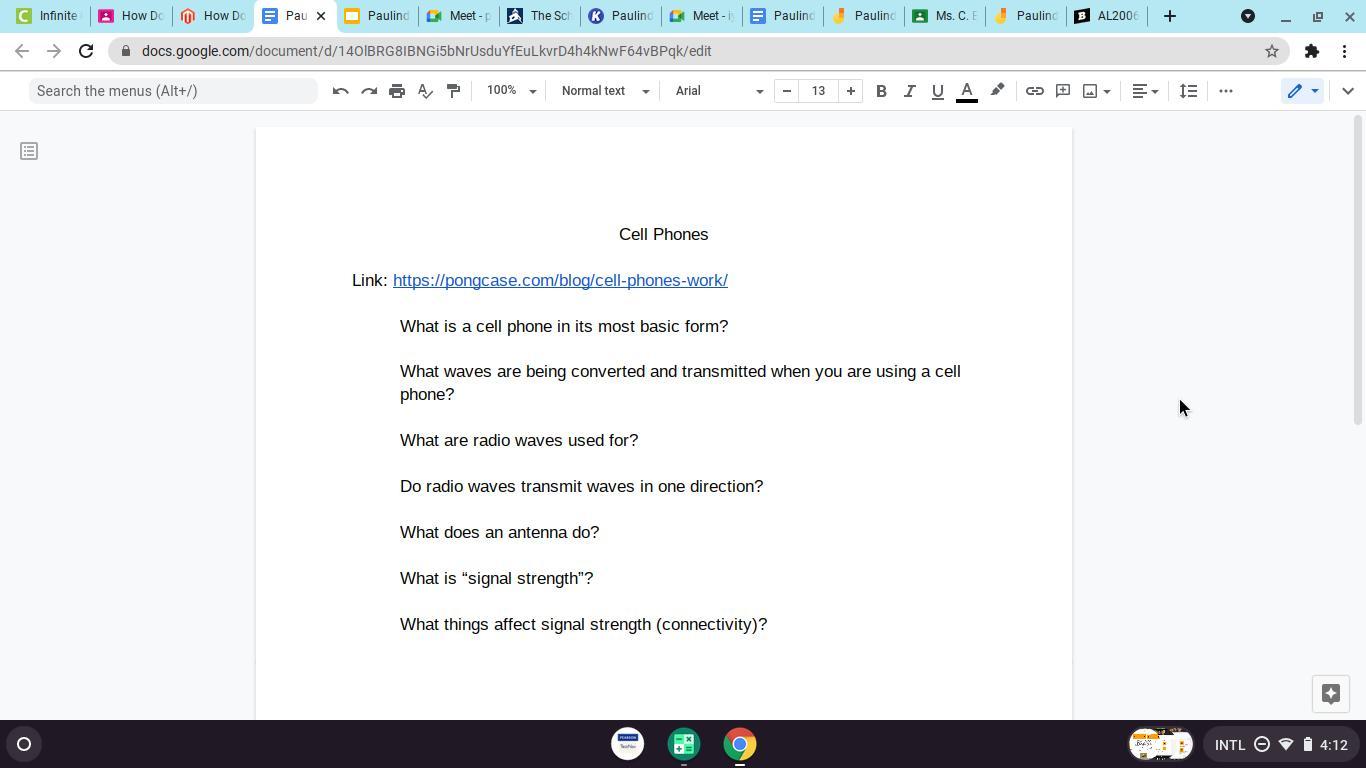Image resolution: width=1366 pixels, height=768 pixels.
Task: Switch to the AL2006 tab
Action: [1106, 16]
